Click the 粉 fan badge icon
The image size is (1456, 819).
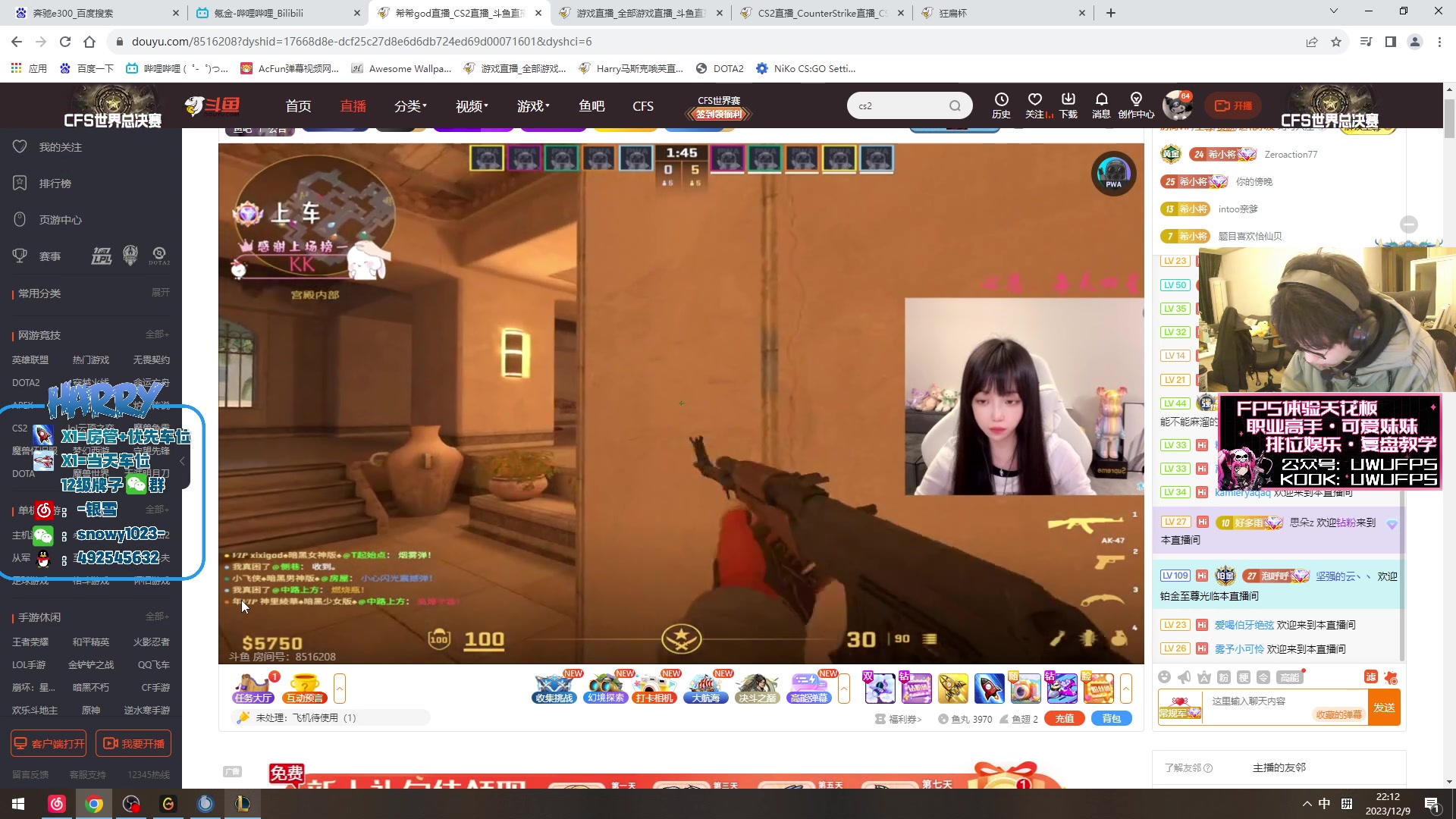(x=1224, y=677)
